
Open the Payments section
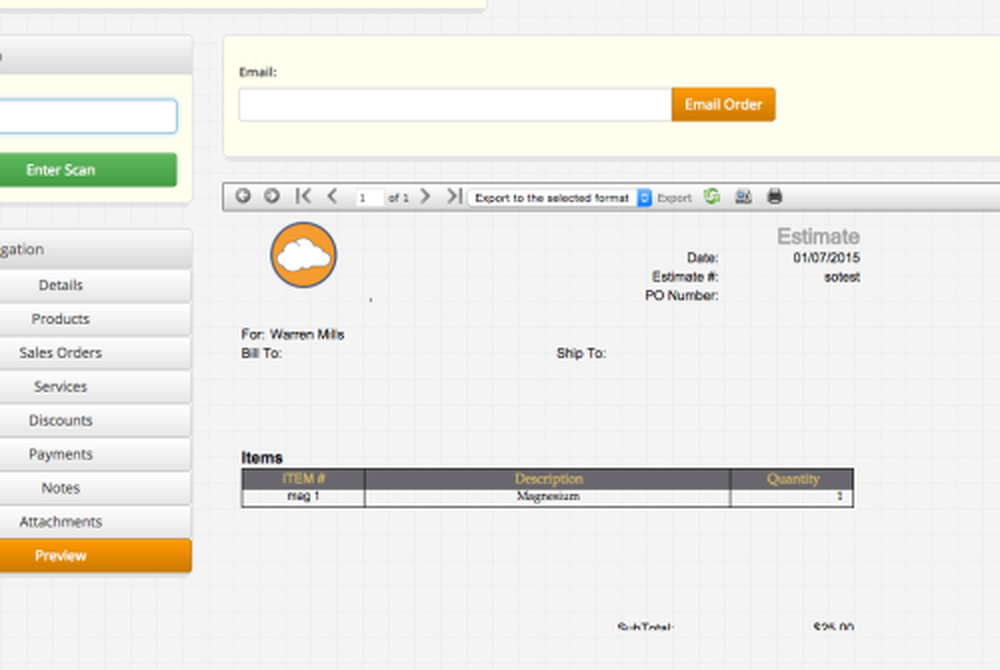[x=60, y=454]
